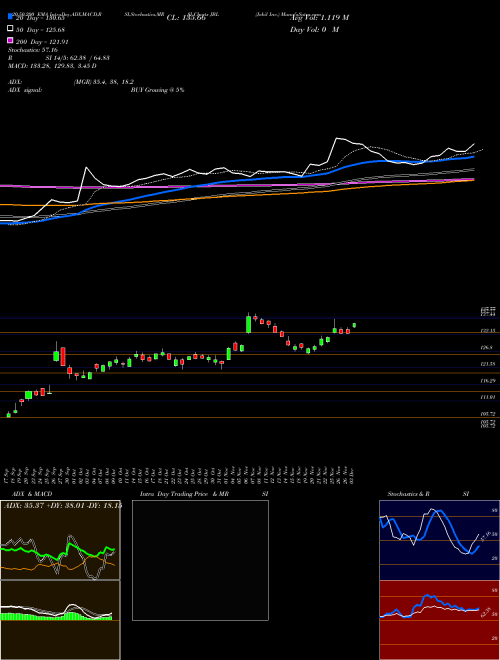Click the 'Avg Vol: 1.119 M' label
This screenshot has height=660, width=500.
pyautogui.click(x=319, y=18)
